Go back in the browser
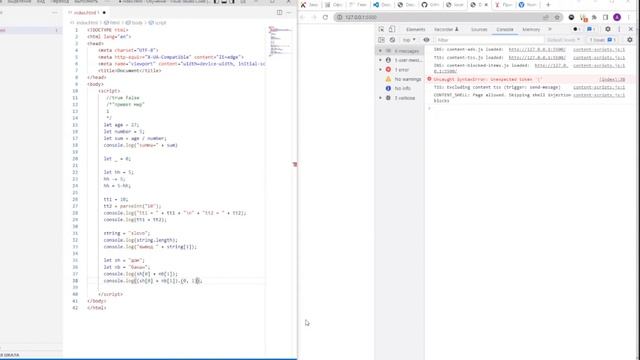 coord(302,17)
